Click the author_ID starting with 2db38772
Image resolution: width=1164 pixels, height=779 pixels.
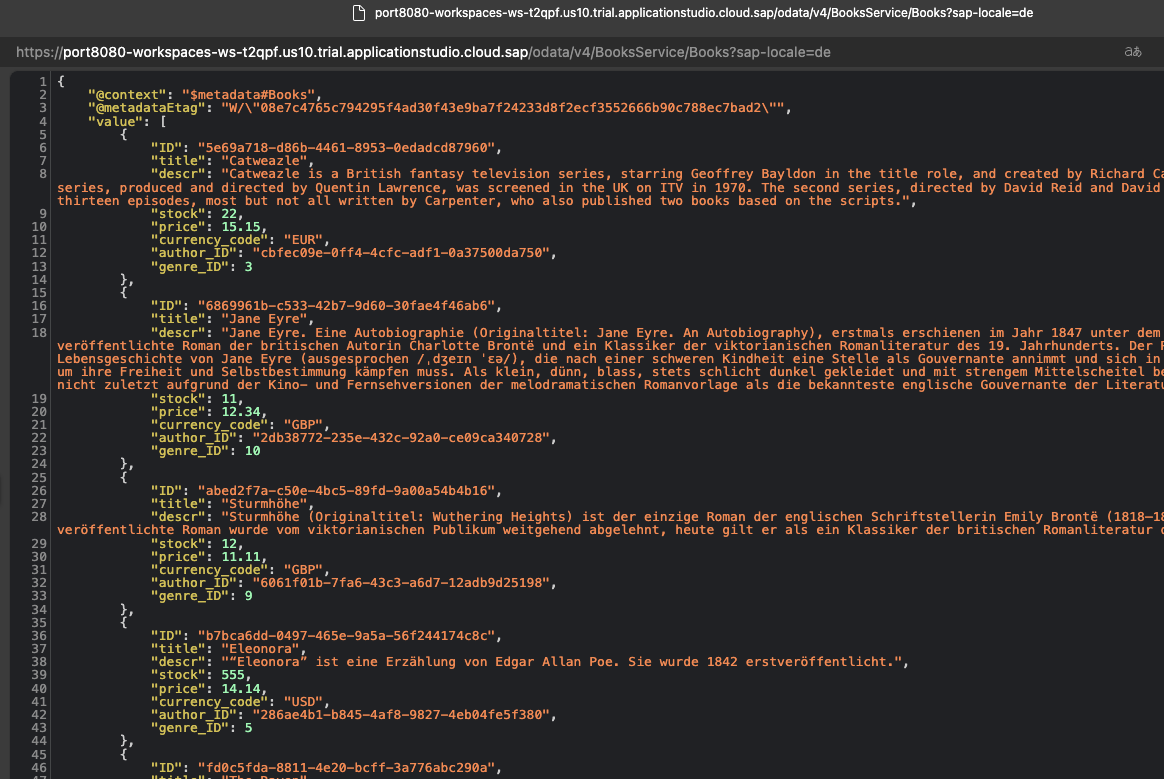pyautogui.click(x=400, y=438)
